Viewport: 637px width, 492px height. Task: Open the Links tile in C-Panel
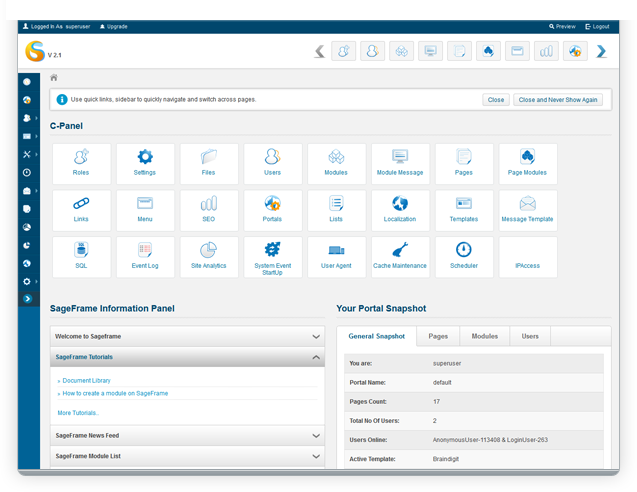coord(81,210)
